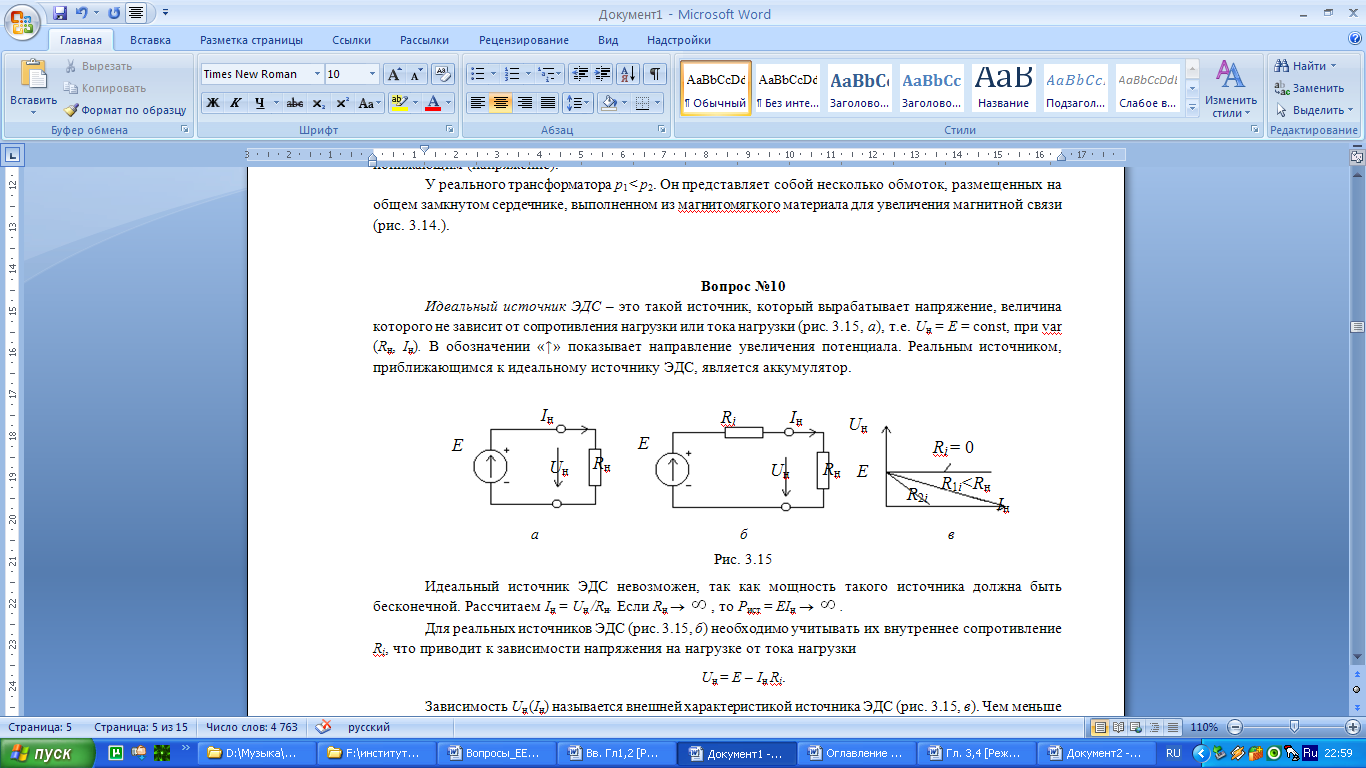1366x768 pixels.
Task: Click the spell check icon in status bar
Action: pos(323,727)
